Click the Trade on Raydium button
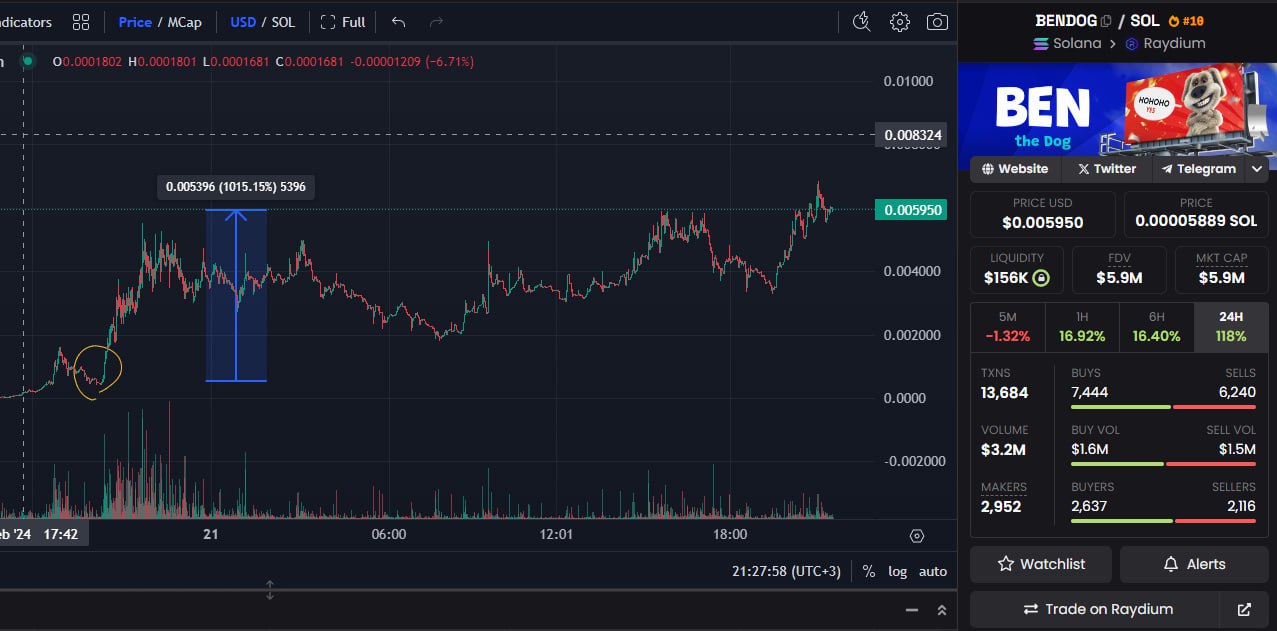Viewport: 1277px width, 631px height. 1096,609
